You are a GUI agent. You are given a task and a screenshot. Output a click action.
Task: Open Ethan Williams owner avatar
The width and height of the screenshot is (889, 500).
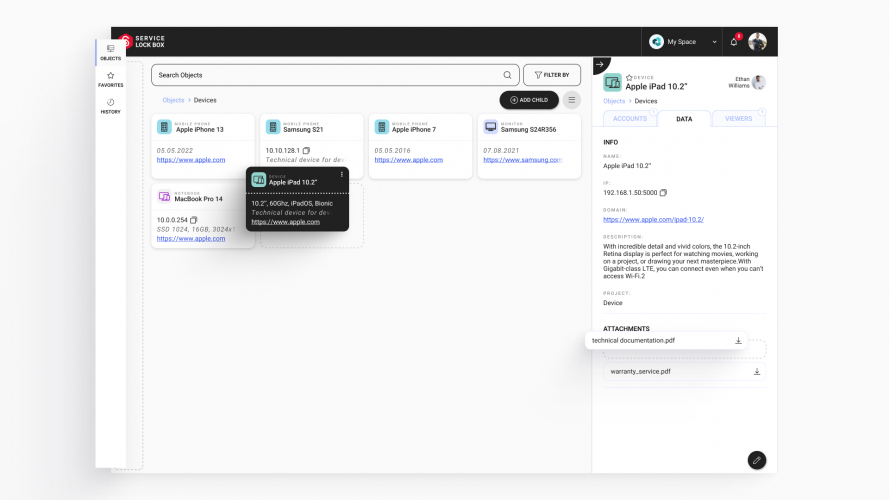coord(759,82)
